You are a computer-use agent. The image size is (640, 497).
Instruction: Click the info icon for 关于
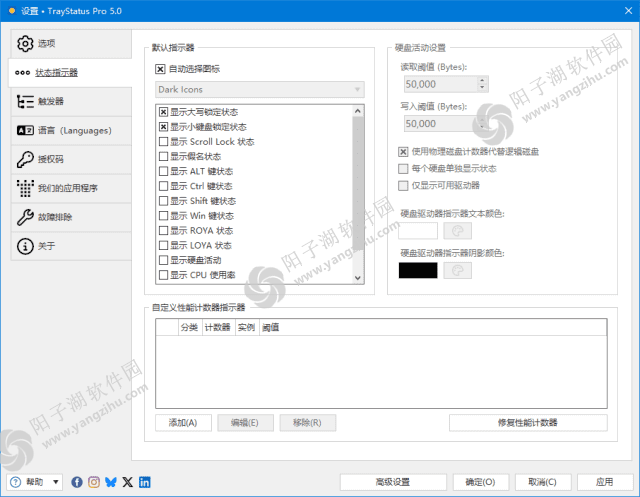[25, 246]
